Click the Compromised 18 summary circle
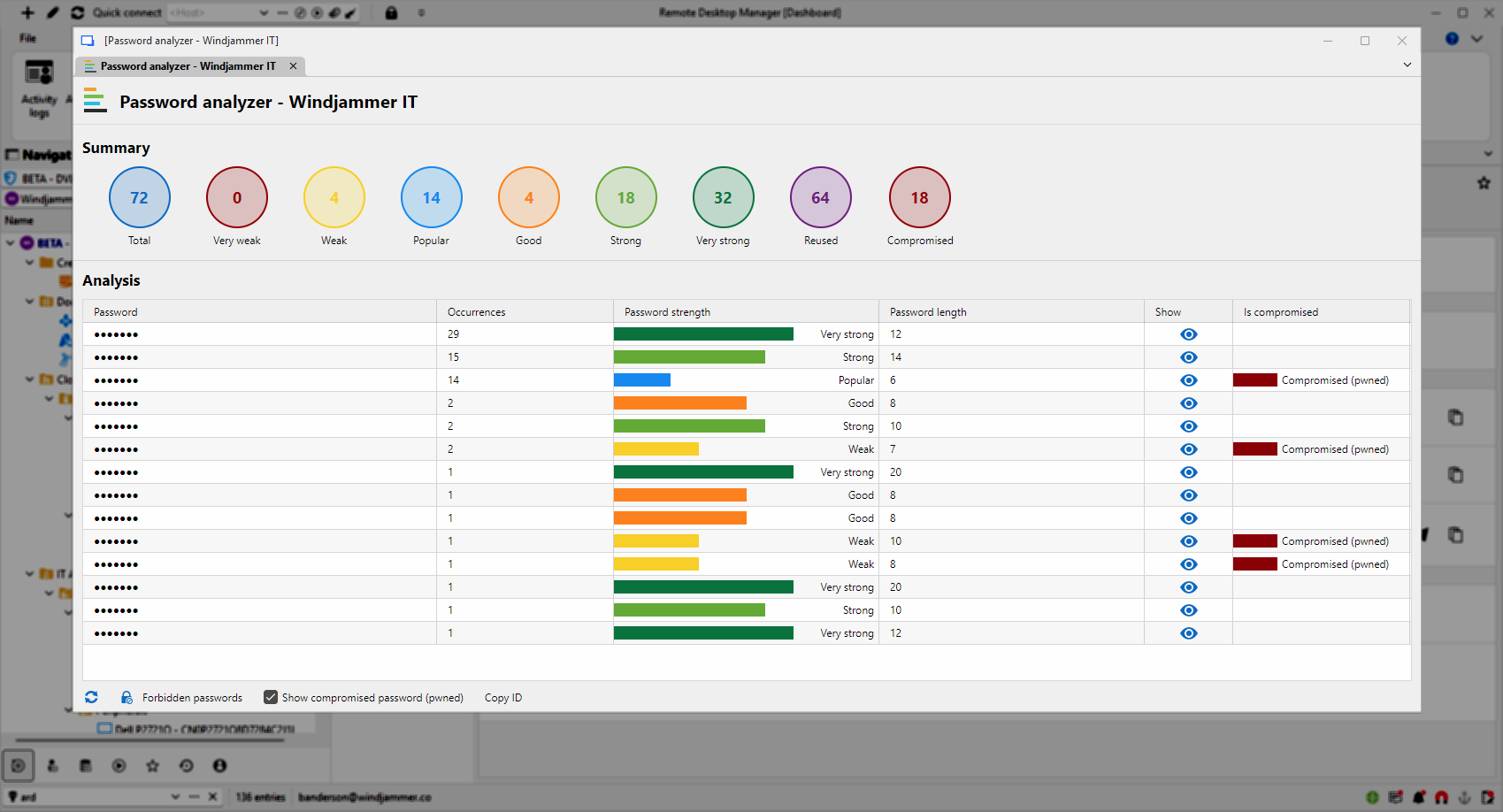Screen dimensions: 1503x812 (919, 197)
